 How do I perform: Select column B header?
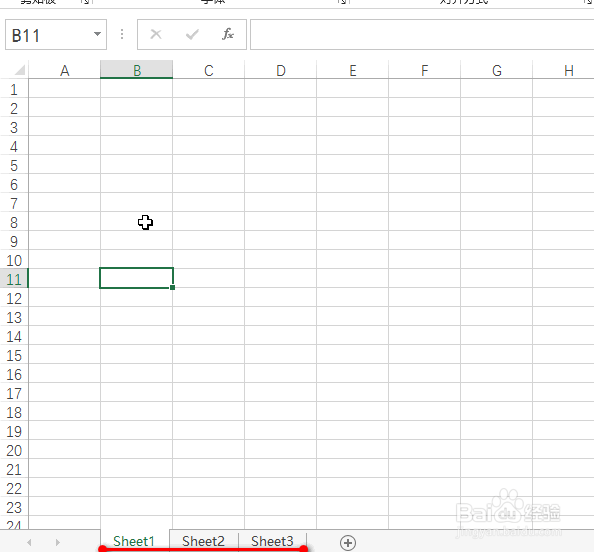137,70
